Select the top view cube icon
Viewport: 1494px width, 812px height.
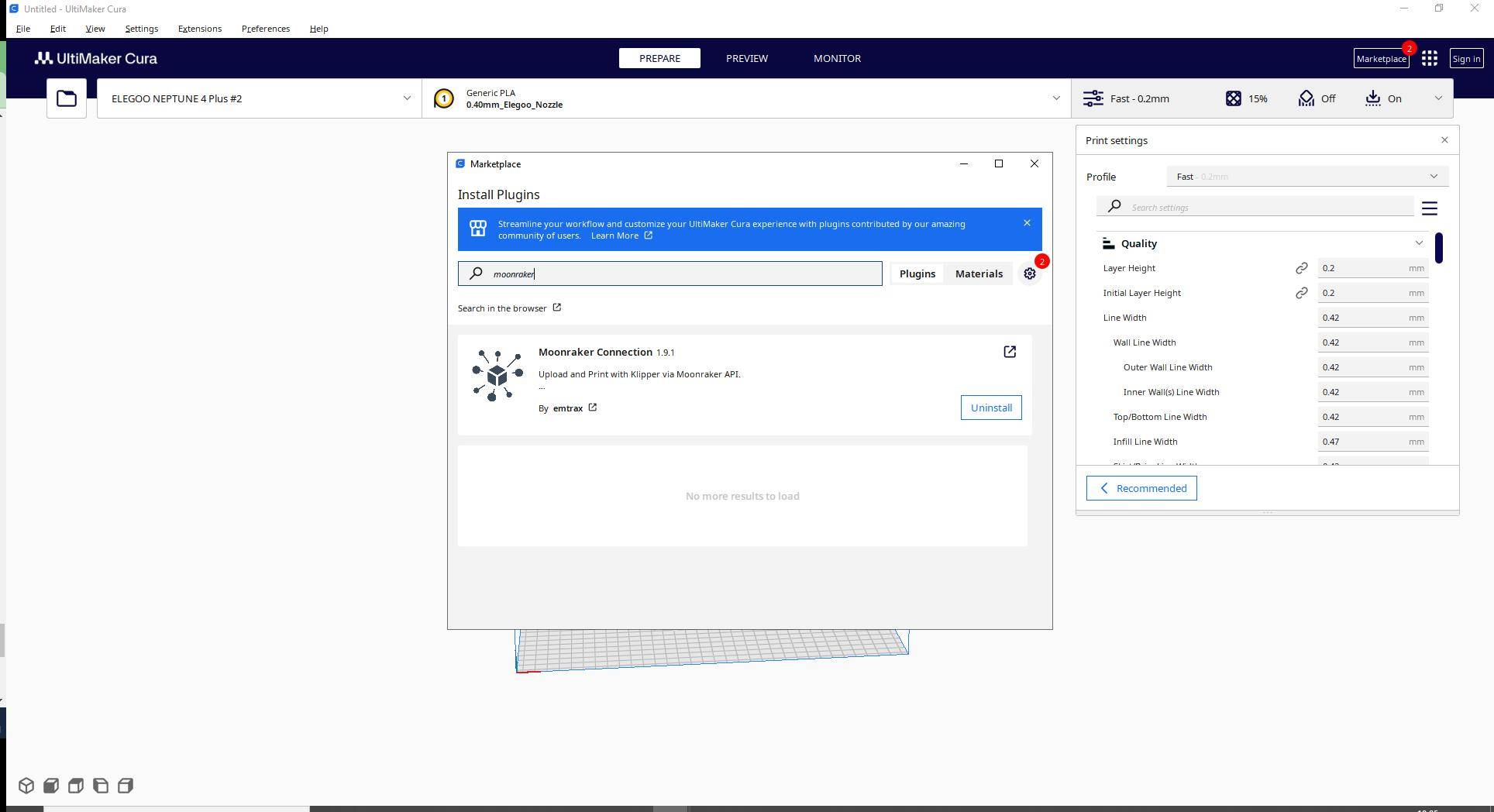(x=76, y=786)
